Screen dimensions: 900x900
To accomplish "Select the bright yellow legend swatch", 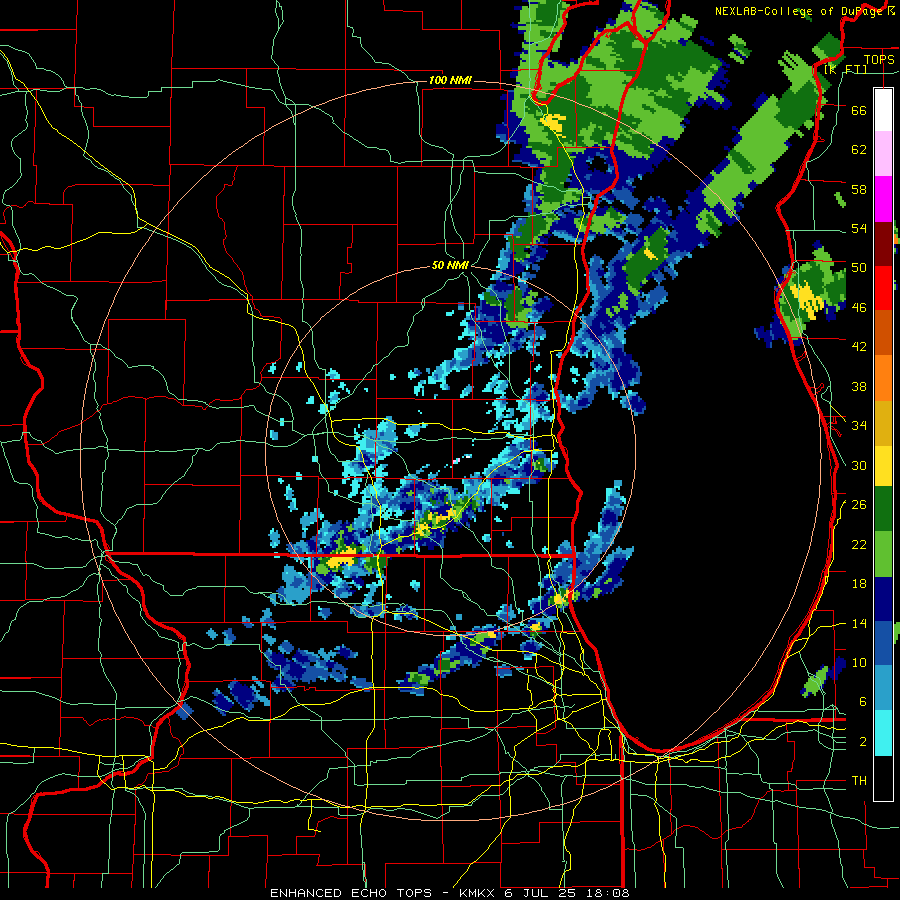I will point(883,465).
